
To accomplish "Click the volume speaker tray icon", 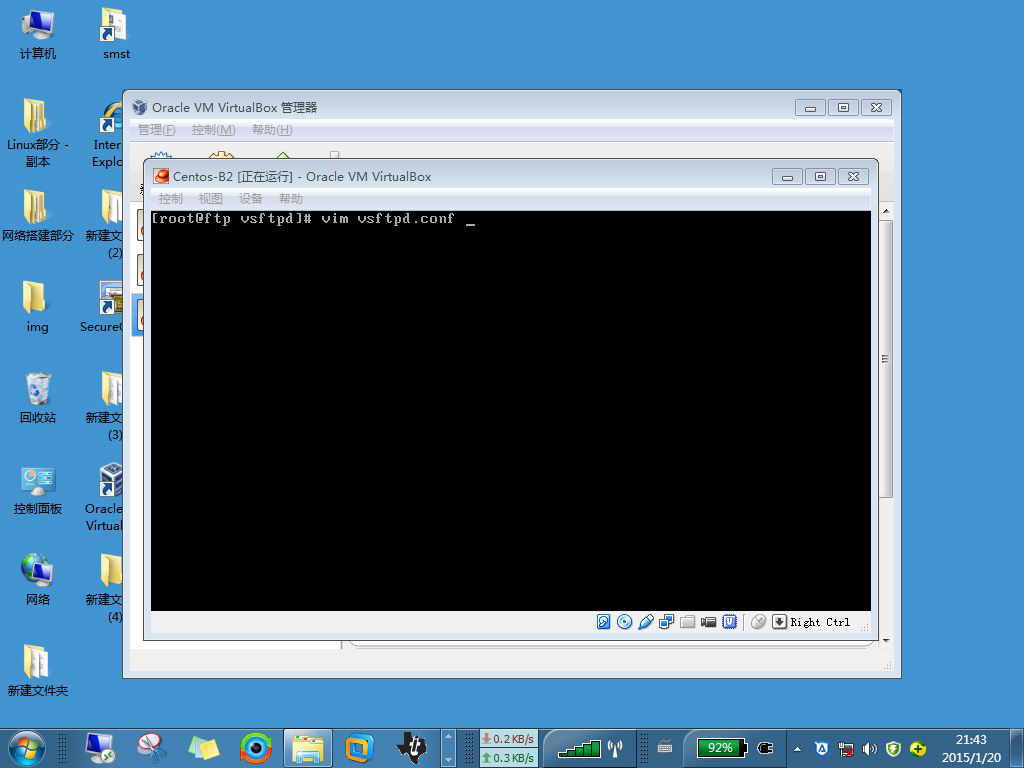I will (x=869, y=749).
